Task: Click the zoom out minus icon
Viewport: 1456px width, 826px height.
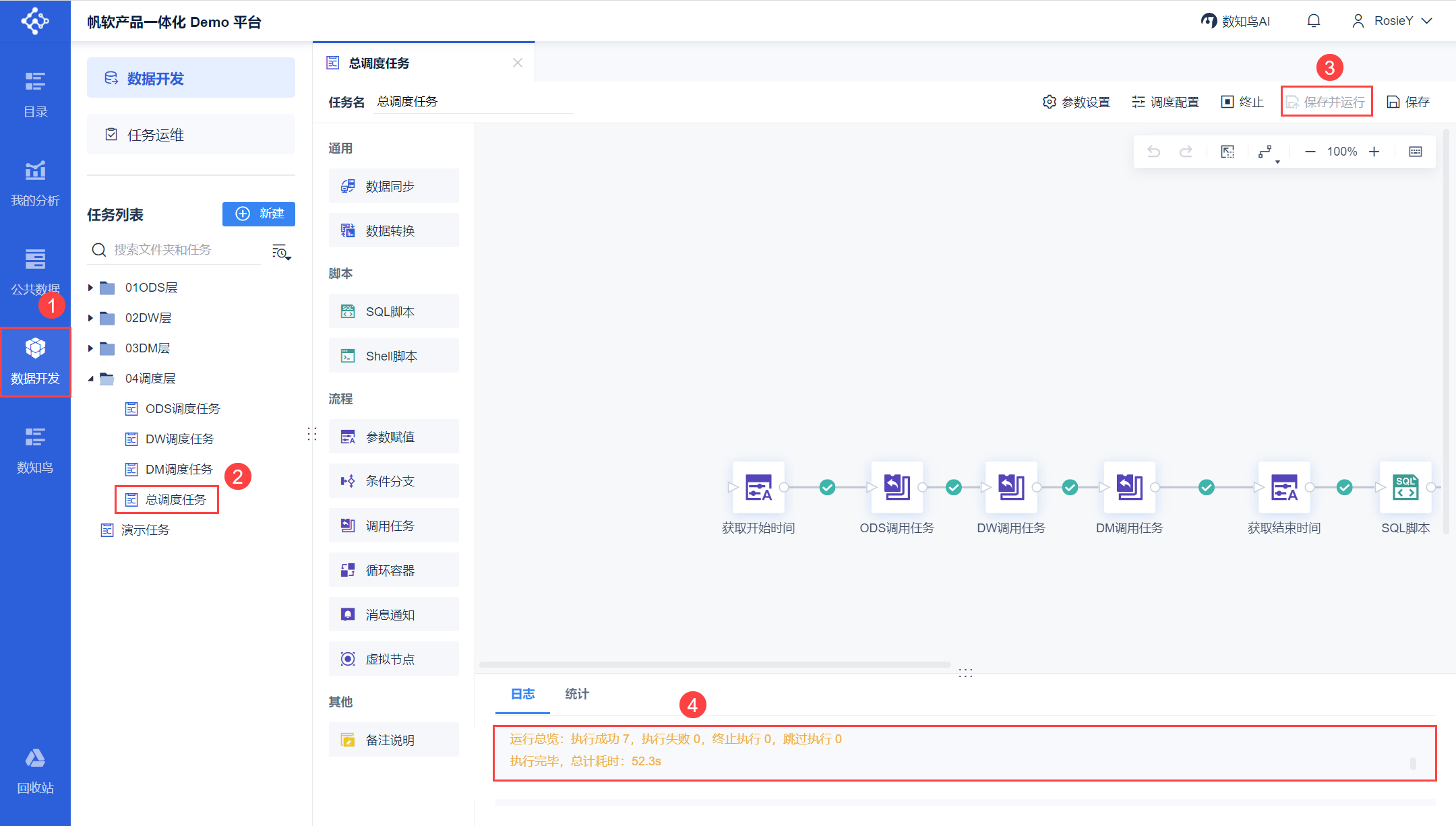Action: 1310,152
